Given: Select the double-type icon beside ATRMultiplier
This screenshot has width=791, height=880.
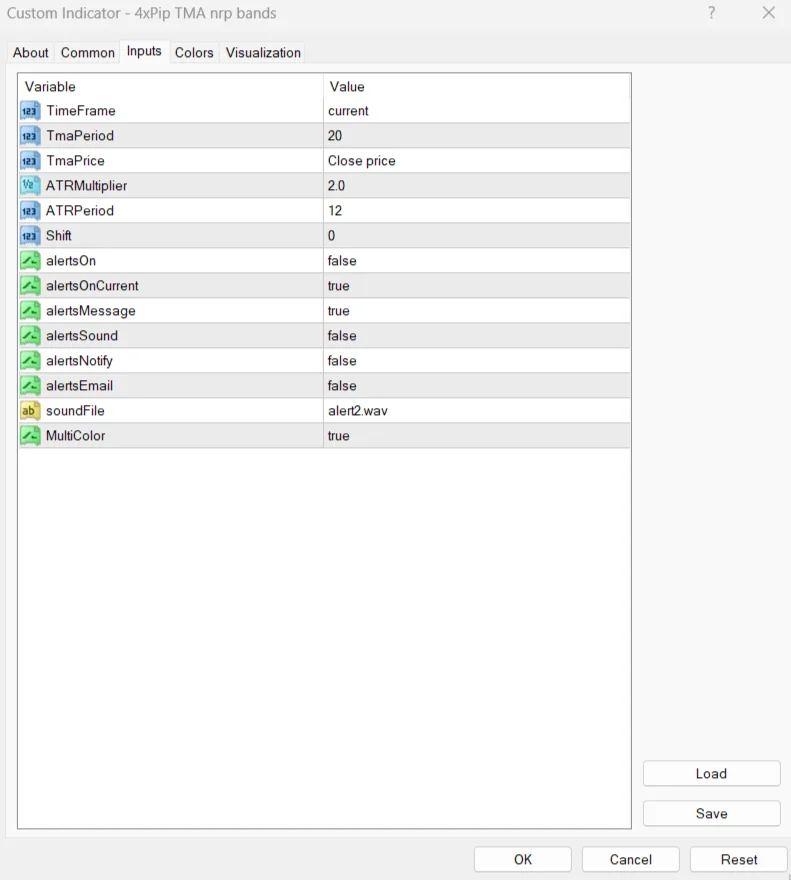Looking at the screenshot, I should 30,186.
